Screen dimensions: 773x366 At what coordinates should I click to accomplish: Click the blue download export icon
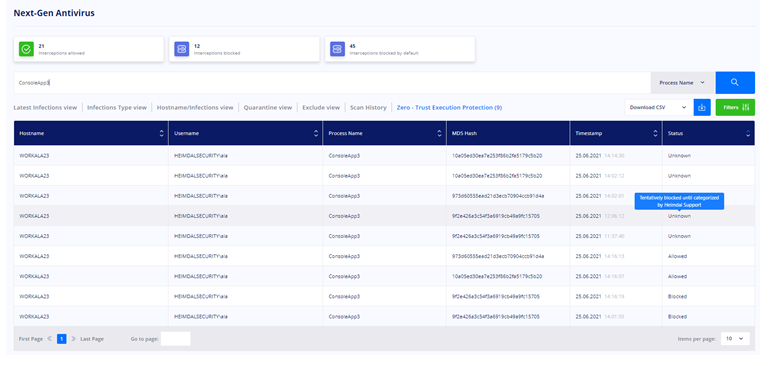tap(702, 108)
